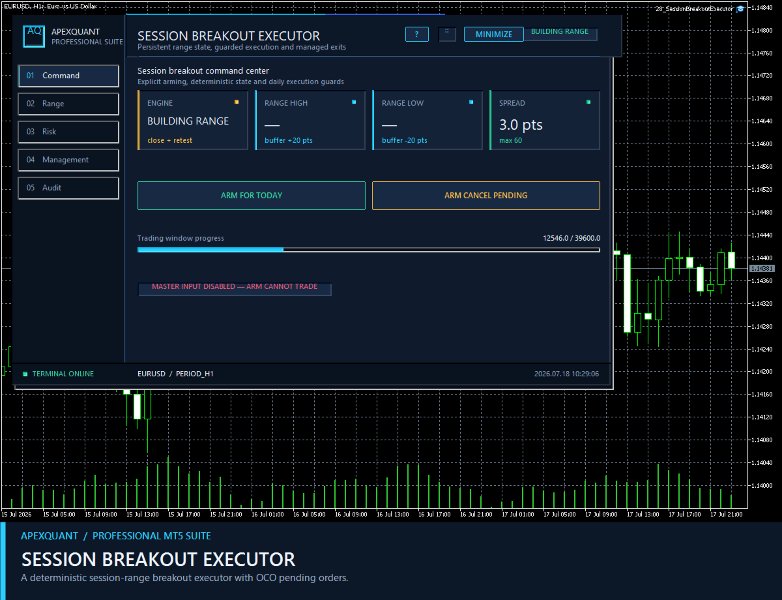Screen dimensions: 782x600
Task: Click the green indicator dot on Spread card
Action: 588,102
